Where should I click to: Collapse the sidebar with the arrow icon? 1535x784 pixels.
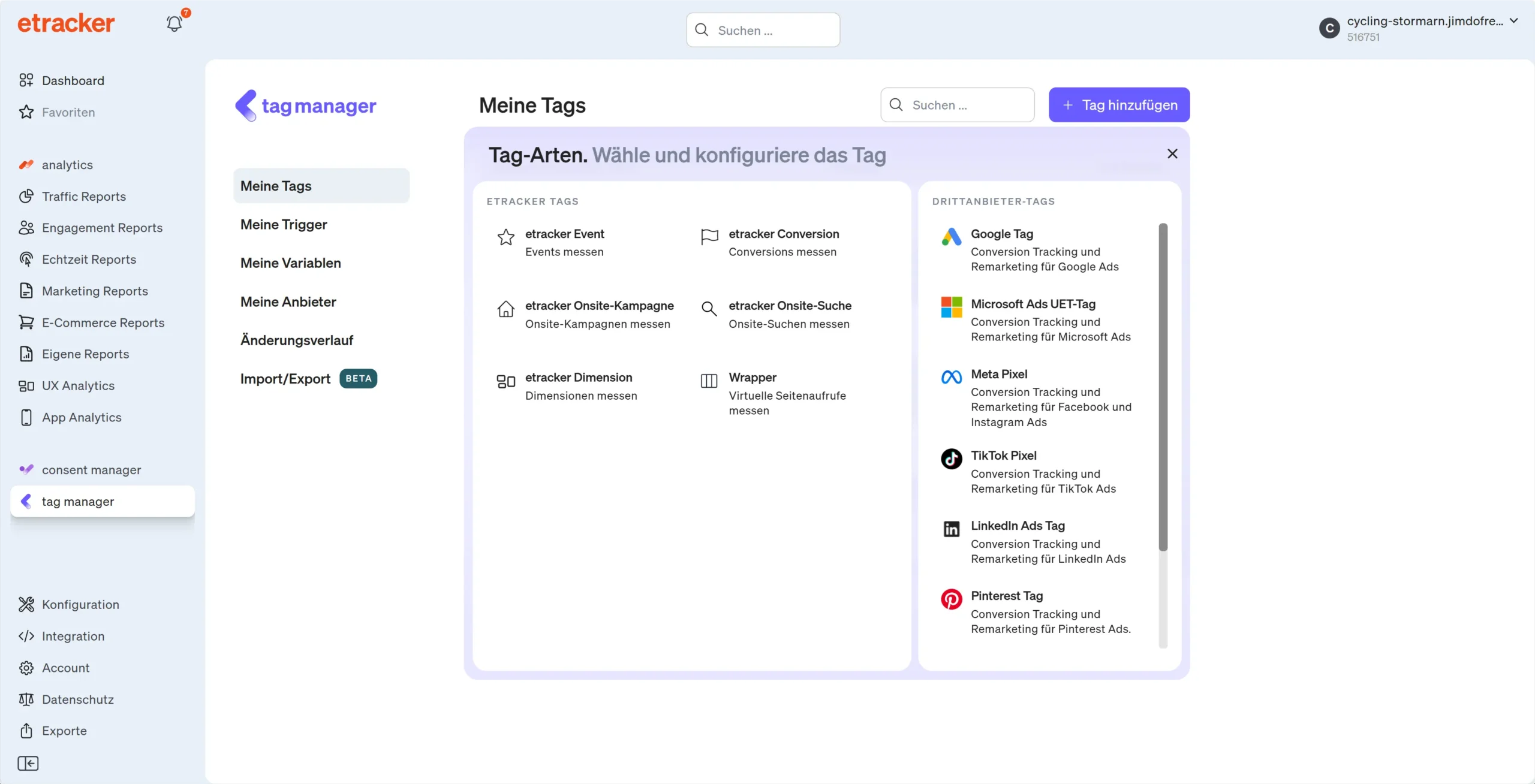click(28, 763)
